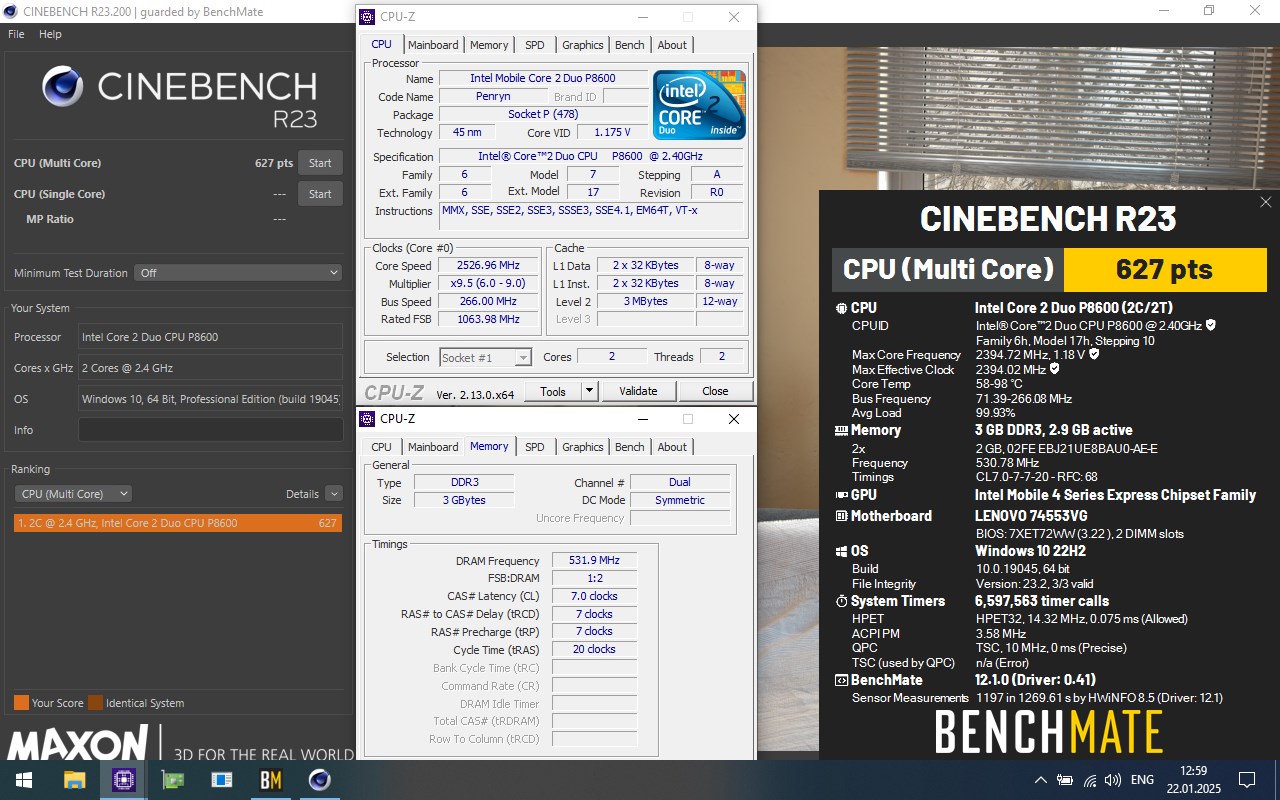Click the Tools button in CPU-Z
Screen dimensions: 1280x800
click(553, 391)
